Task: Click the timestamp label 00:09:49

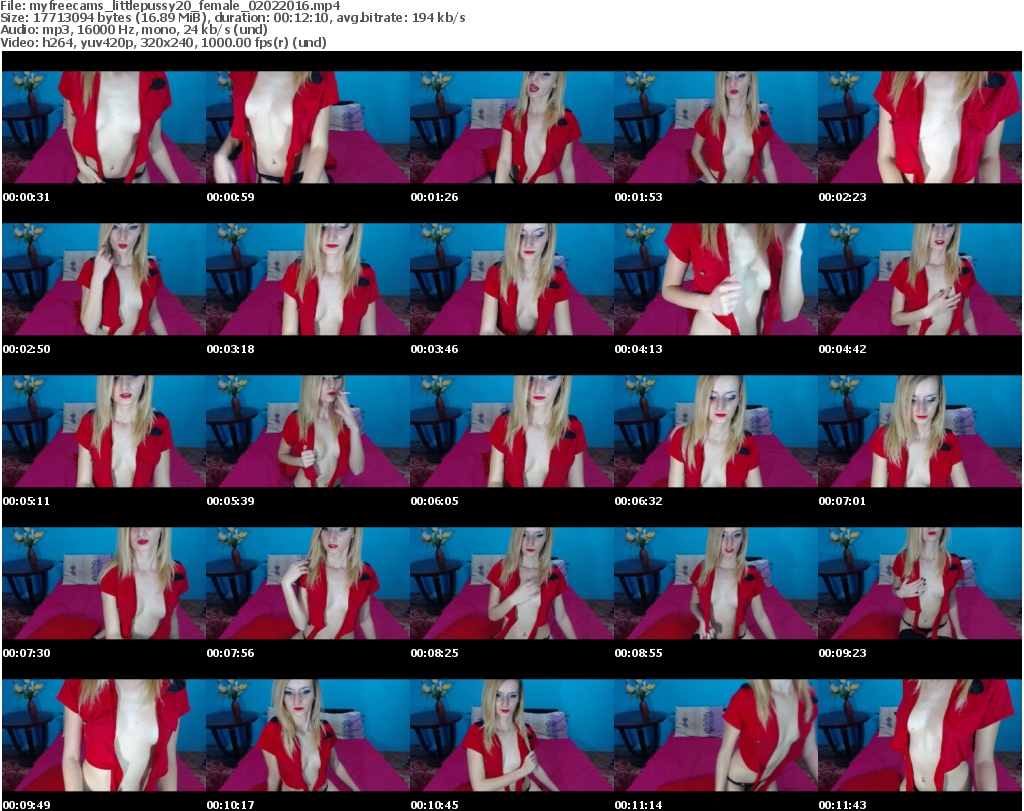Action: click(26, 805)
